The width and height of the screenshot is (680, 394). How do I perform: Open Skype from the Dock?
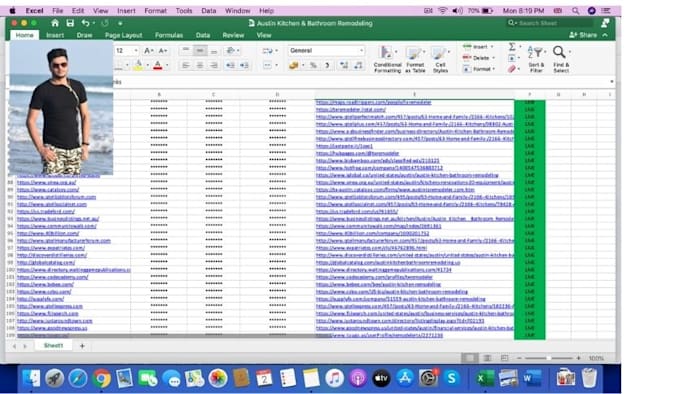[451, 378]
